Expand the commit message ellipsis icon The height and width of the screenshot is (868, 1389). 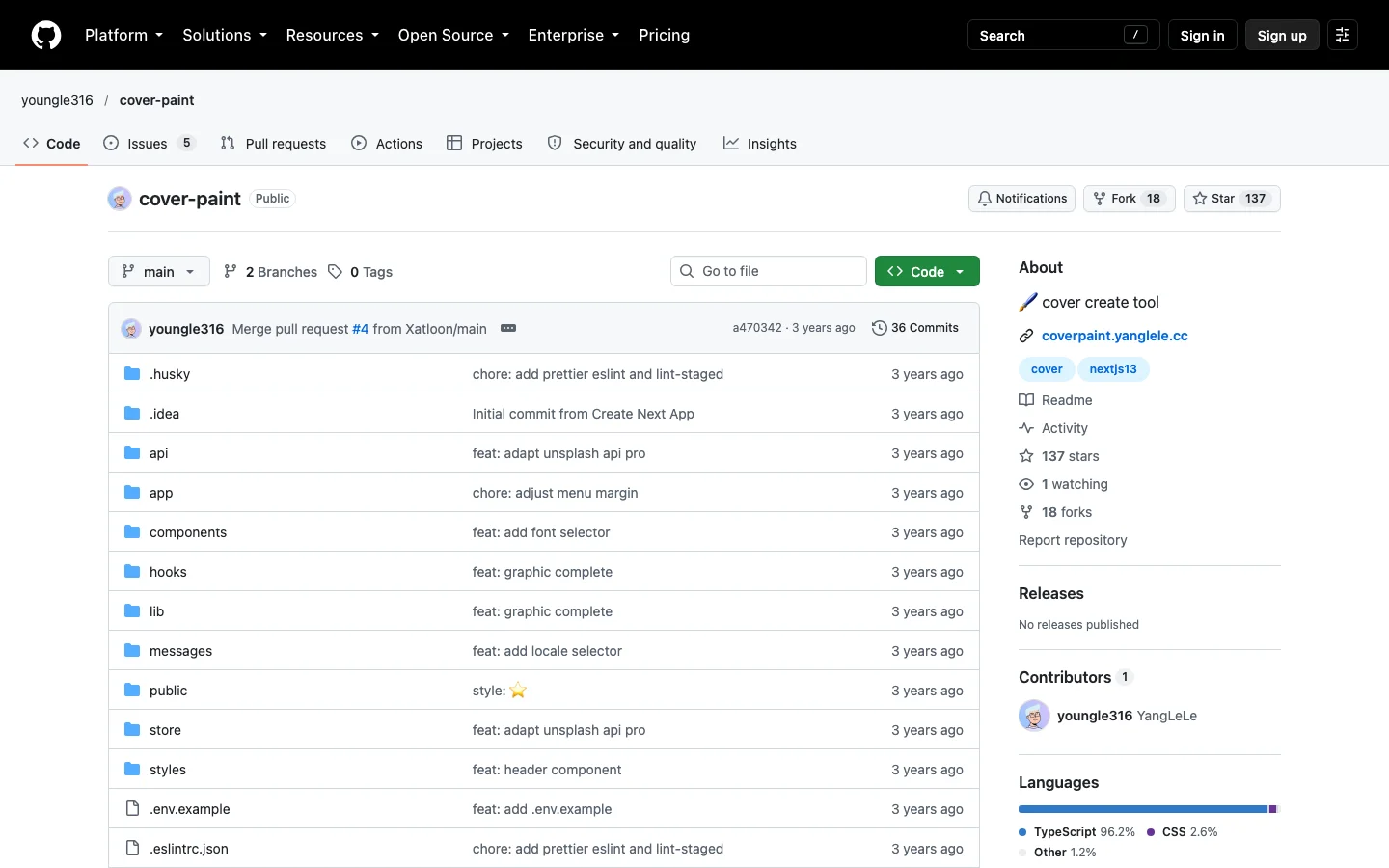508,328
